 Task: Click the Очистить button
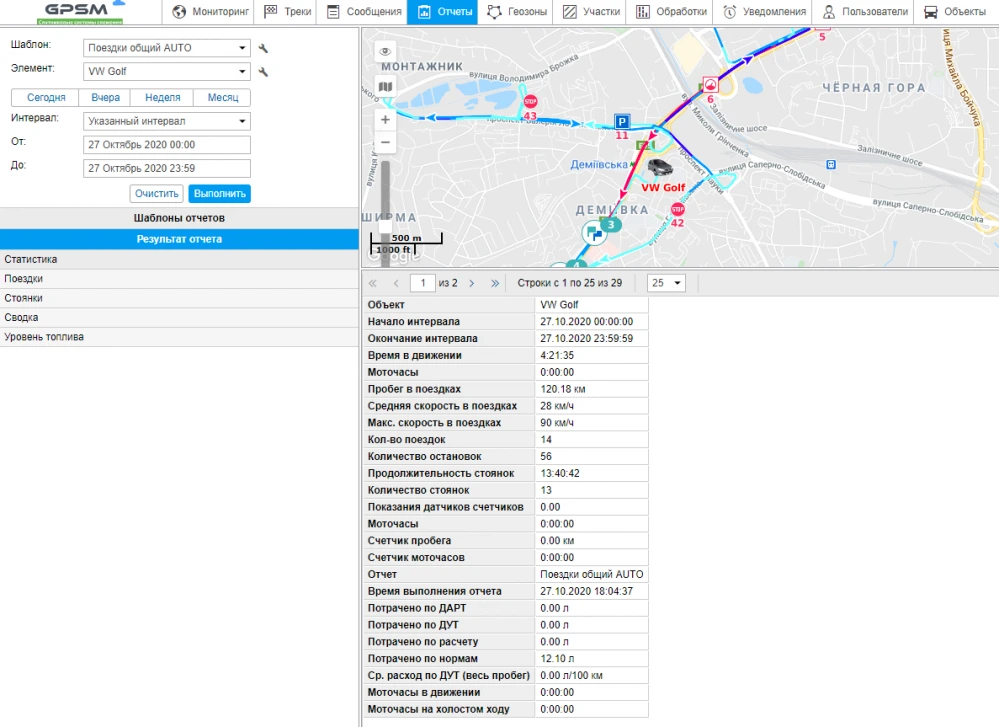[156, 193]
